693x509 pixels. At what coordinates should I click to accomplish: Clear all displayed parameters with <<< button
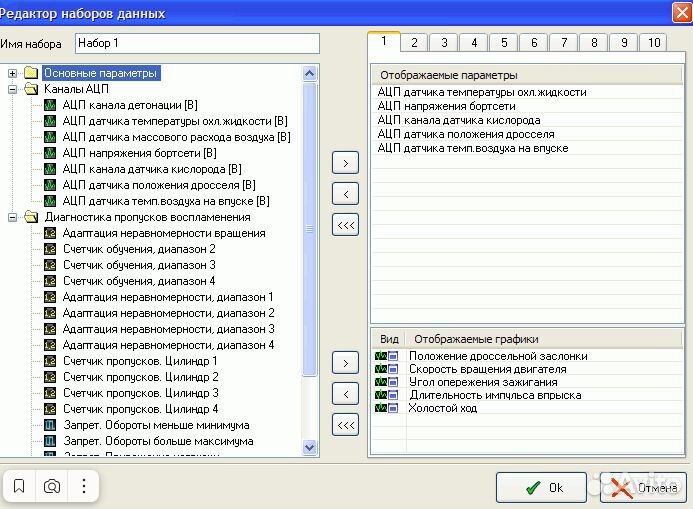tap(346, 225)
